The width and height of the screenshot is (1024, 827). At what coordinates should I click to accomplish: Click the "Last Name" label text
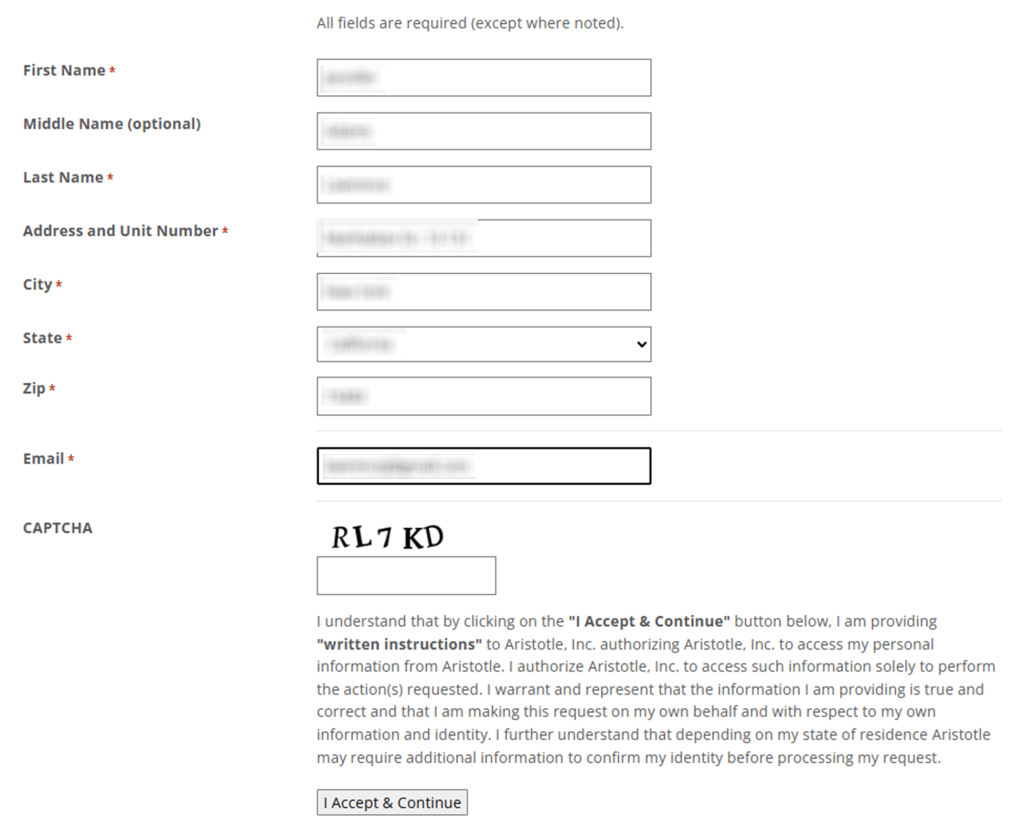click(x=63, y=178)
